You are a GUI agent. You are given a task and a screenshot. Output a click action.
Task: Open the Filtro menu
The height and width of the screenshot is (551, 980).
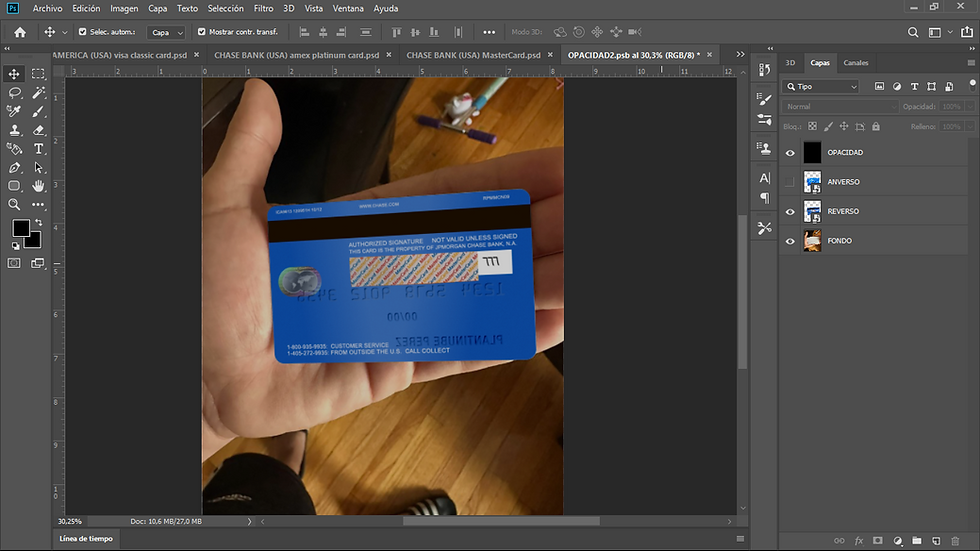click(x=263, y=8)
